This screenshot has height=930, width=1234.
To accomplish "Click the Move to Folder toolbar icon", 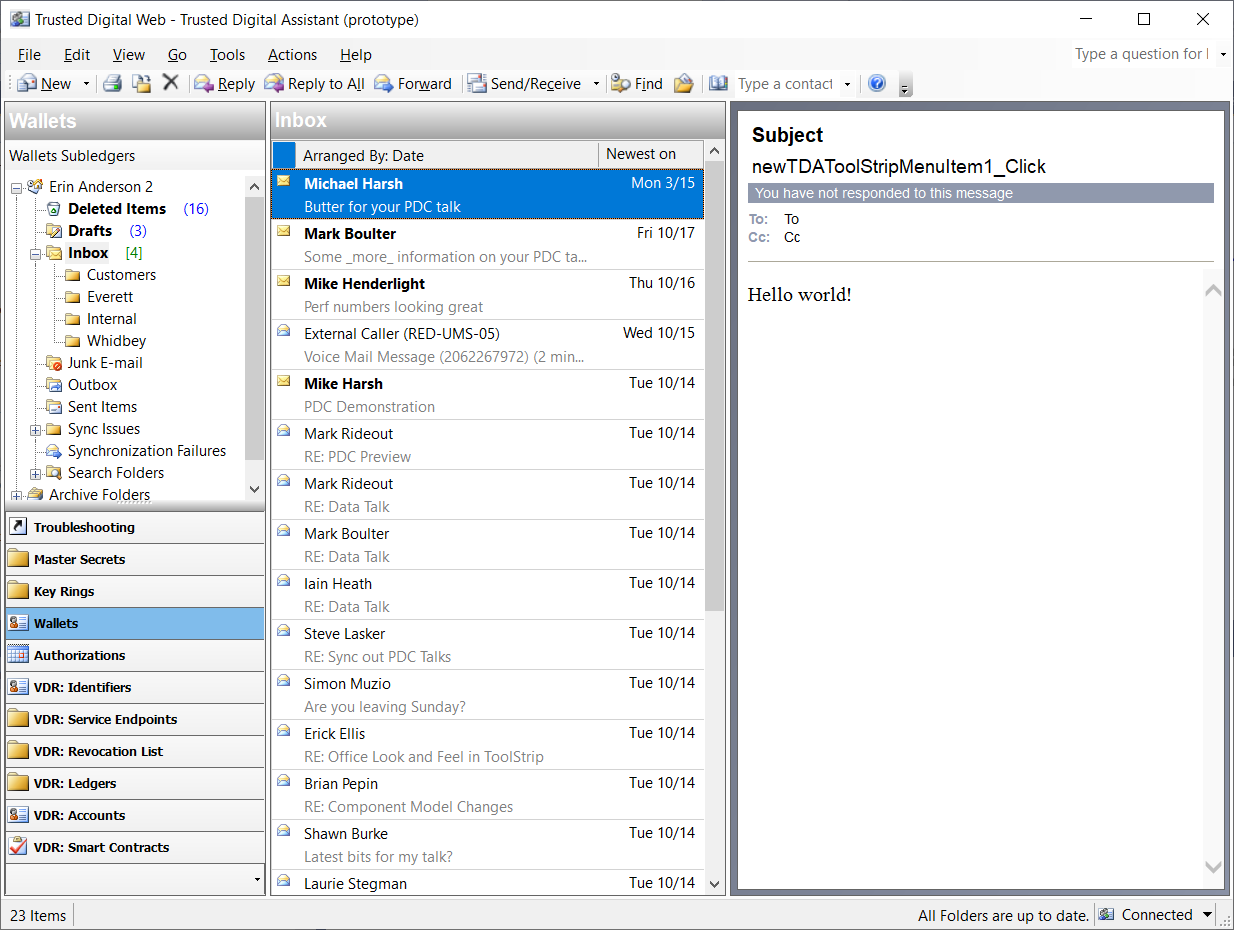I will point(142,84).
